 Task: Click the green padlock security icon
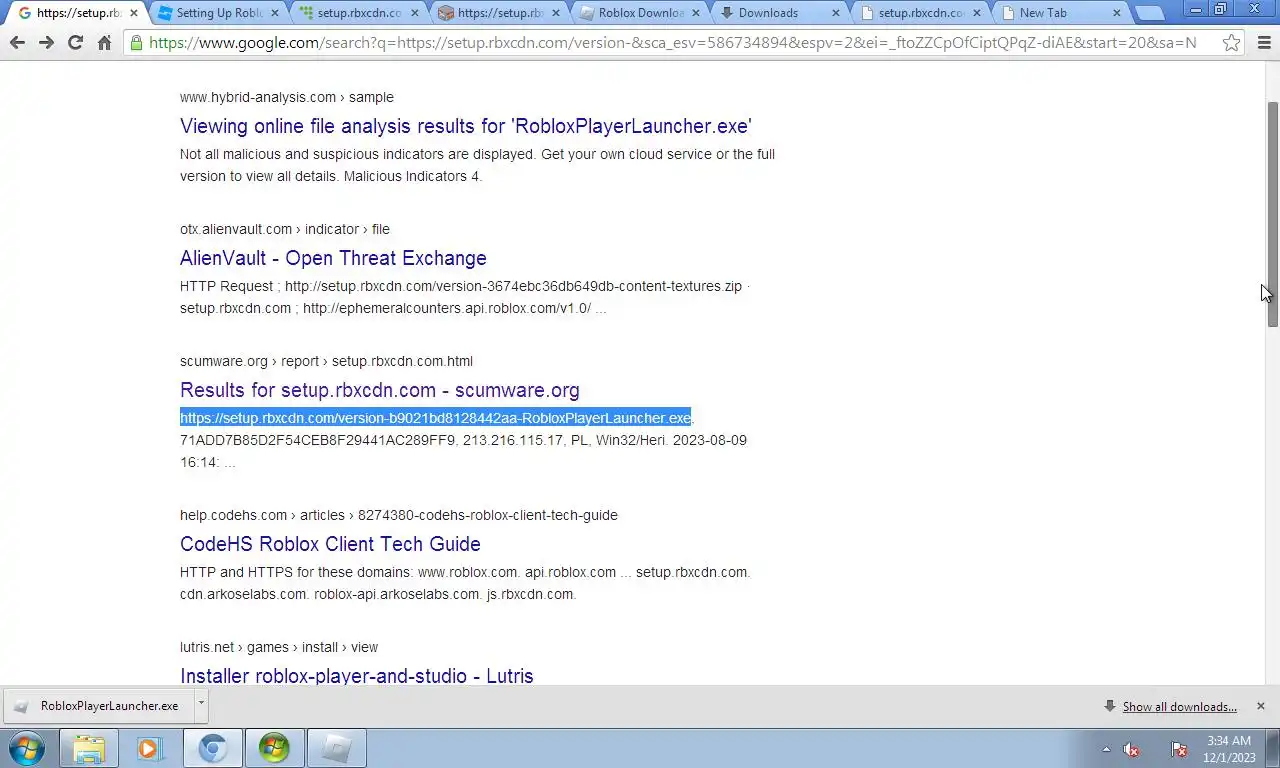(x=136, y=43)
